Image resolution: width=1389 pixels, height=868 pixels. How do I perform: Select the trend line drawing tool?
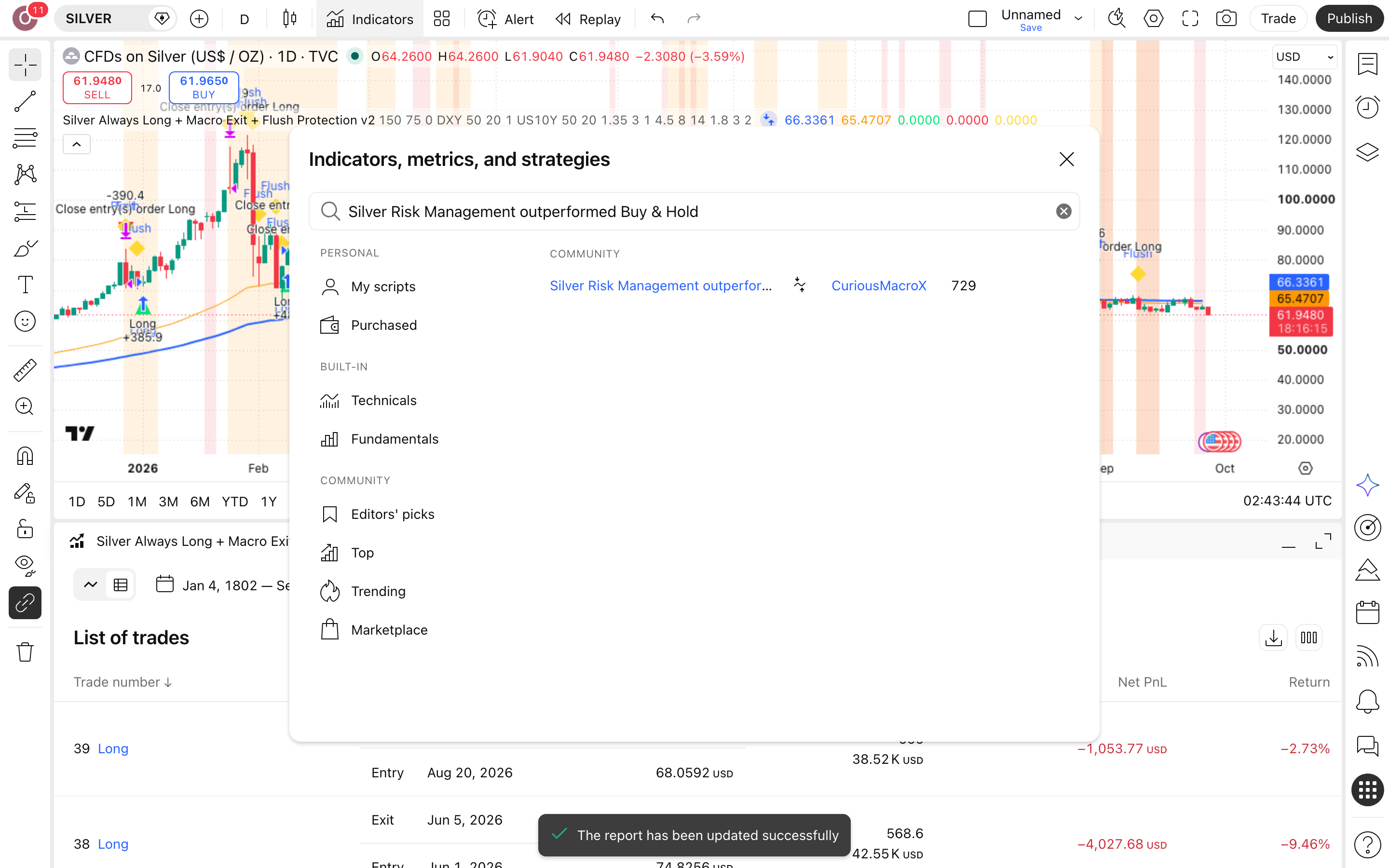pyautogui.click(x=25, y=102)
